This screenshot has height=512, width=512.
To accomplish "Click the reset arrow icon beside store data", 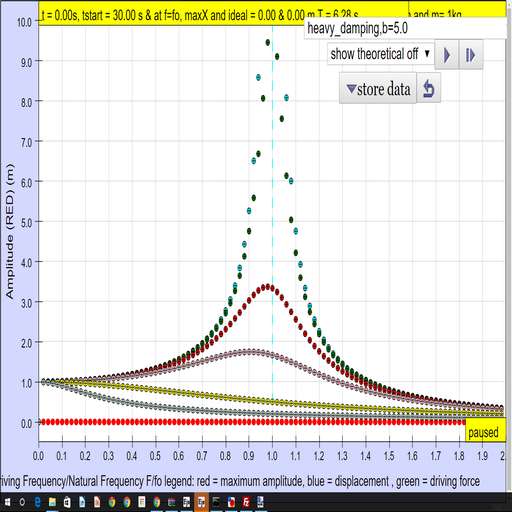I will point(428,89).
